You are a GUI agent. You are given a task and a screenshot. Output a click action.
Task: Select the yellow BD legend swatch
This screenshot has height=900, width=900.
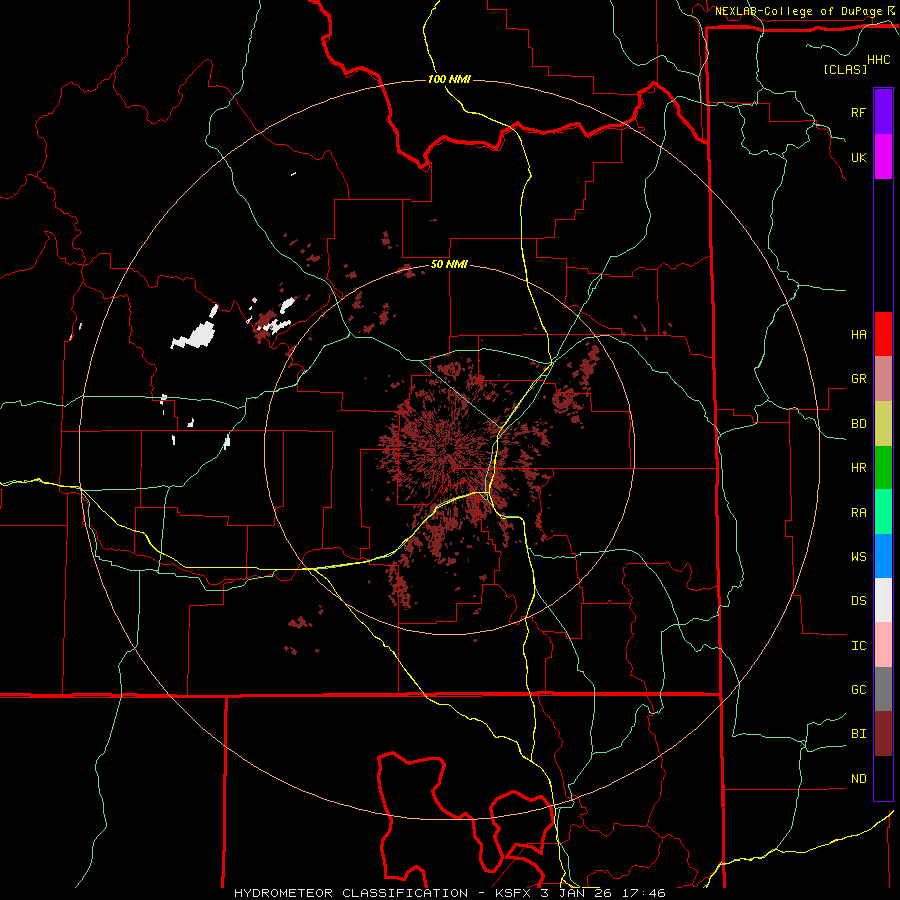883,423
